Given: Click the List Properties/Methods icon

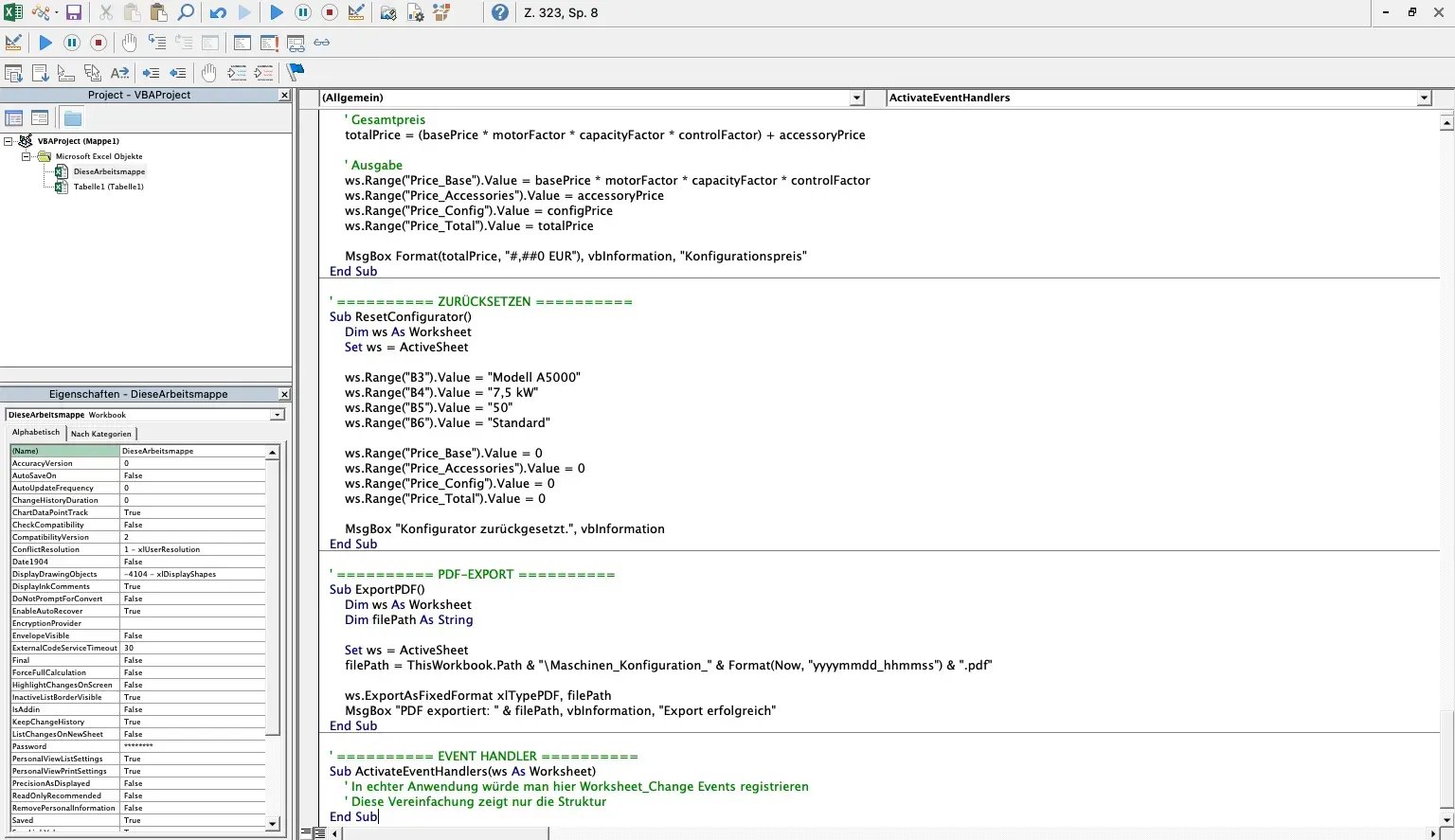Looking at the screenshot, I should click(x=13, y=73).
